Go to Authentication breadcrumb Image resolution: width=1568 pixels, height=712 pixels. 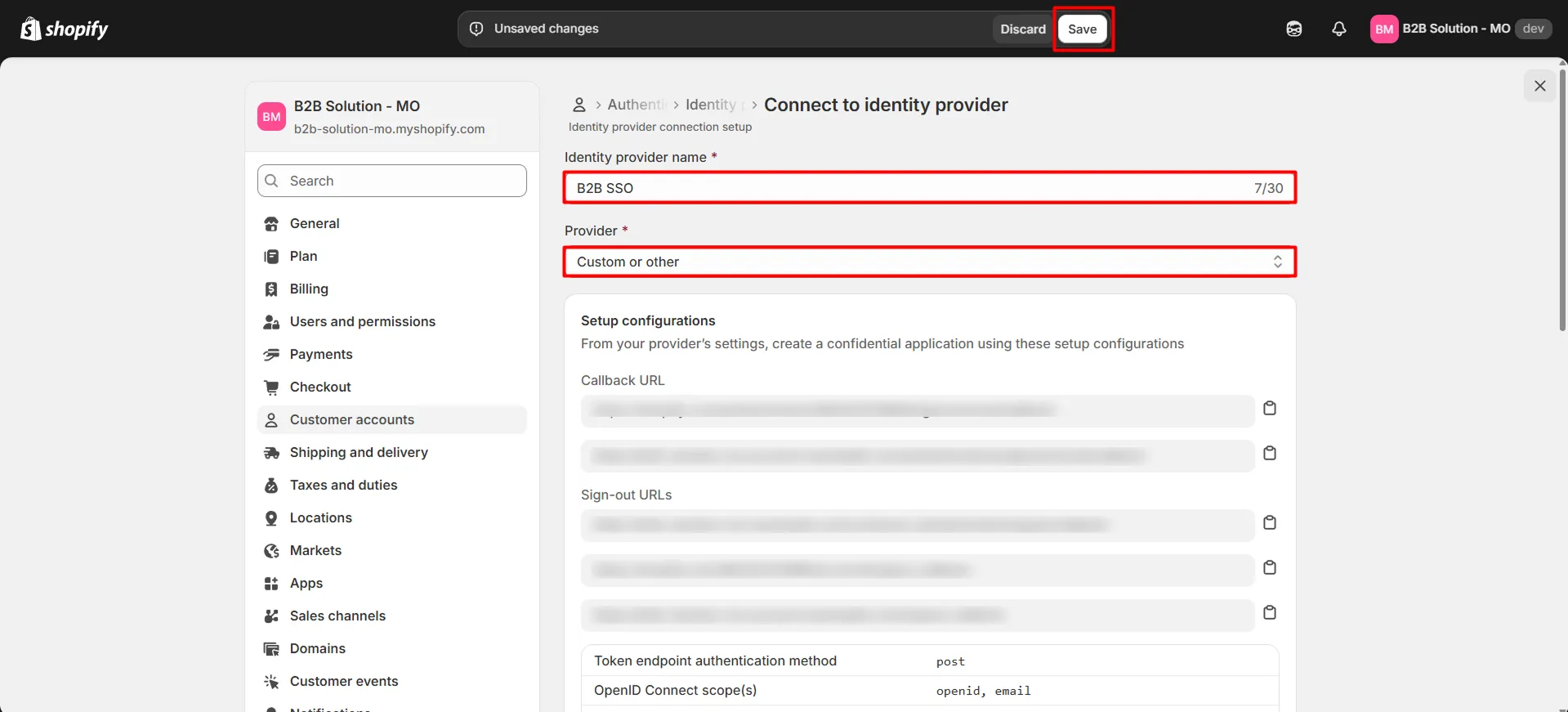click(637, 105)
